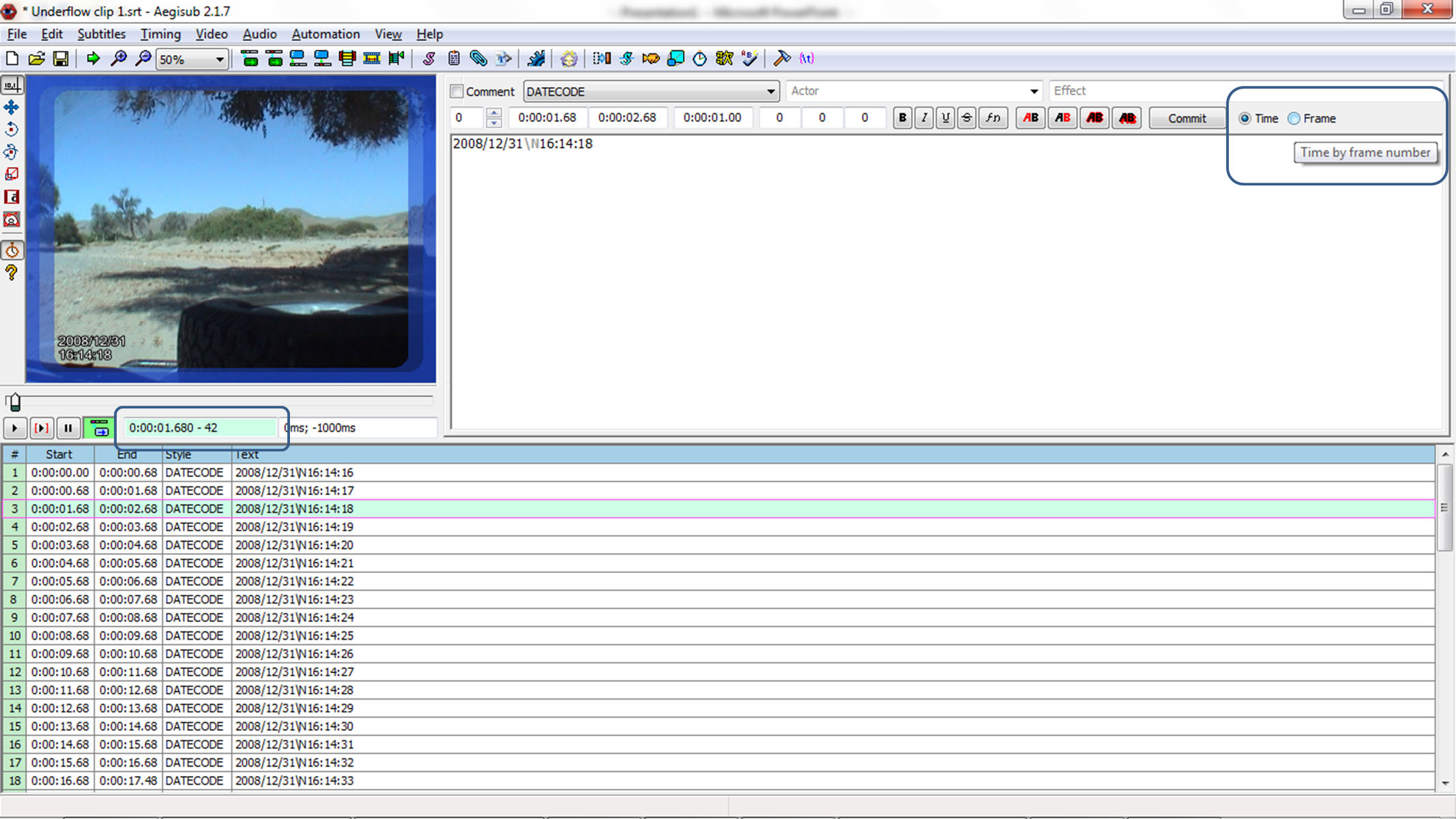Pick the primary color AB swatch
This screenshot has height=819, width=1456.
pyautogui.click(x=1030, y=118)
